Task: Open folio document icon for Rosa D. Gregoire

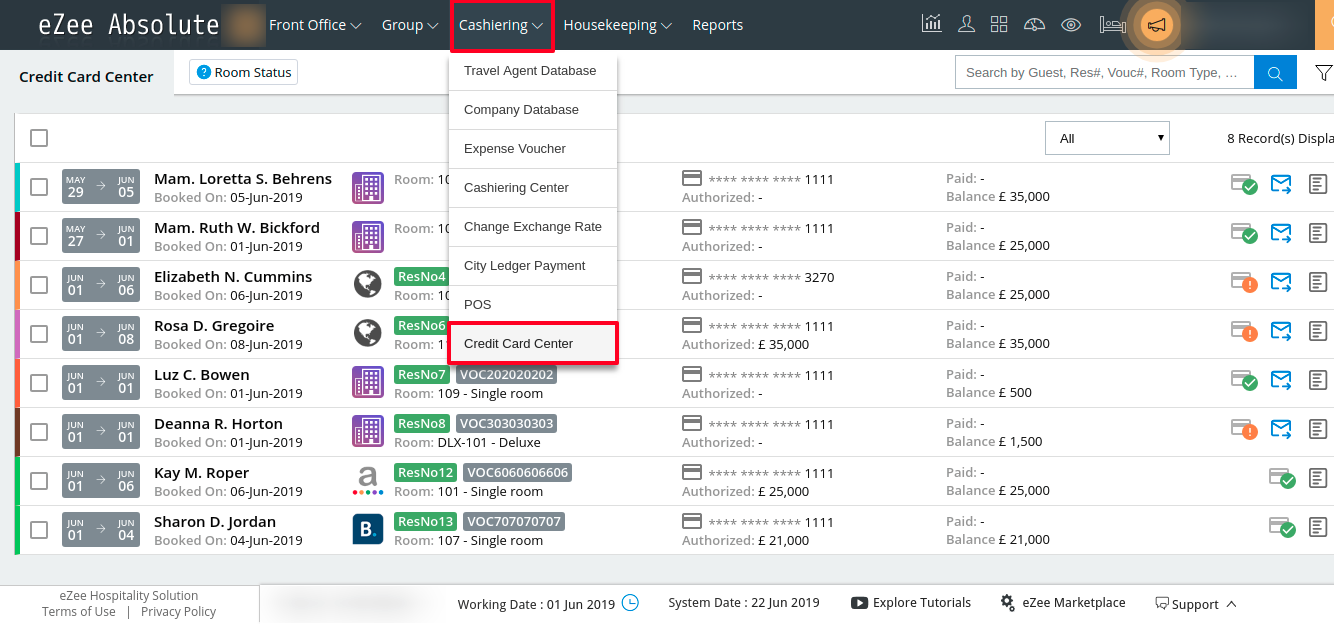Action: click(x=1318, y=331)
